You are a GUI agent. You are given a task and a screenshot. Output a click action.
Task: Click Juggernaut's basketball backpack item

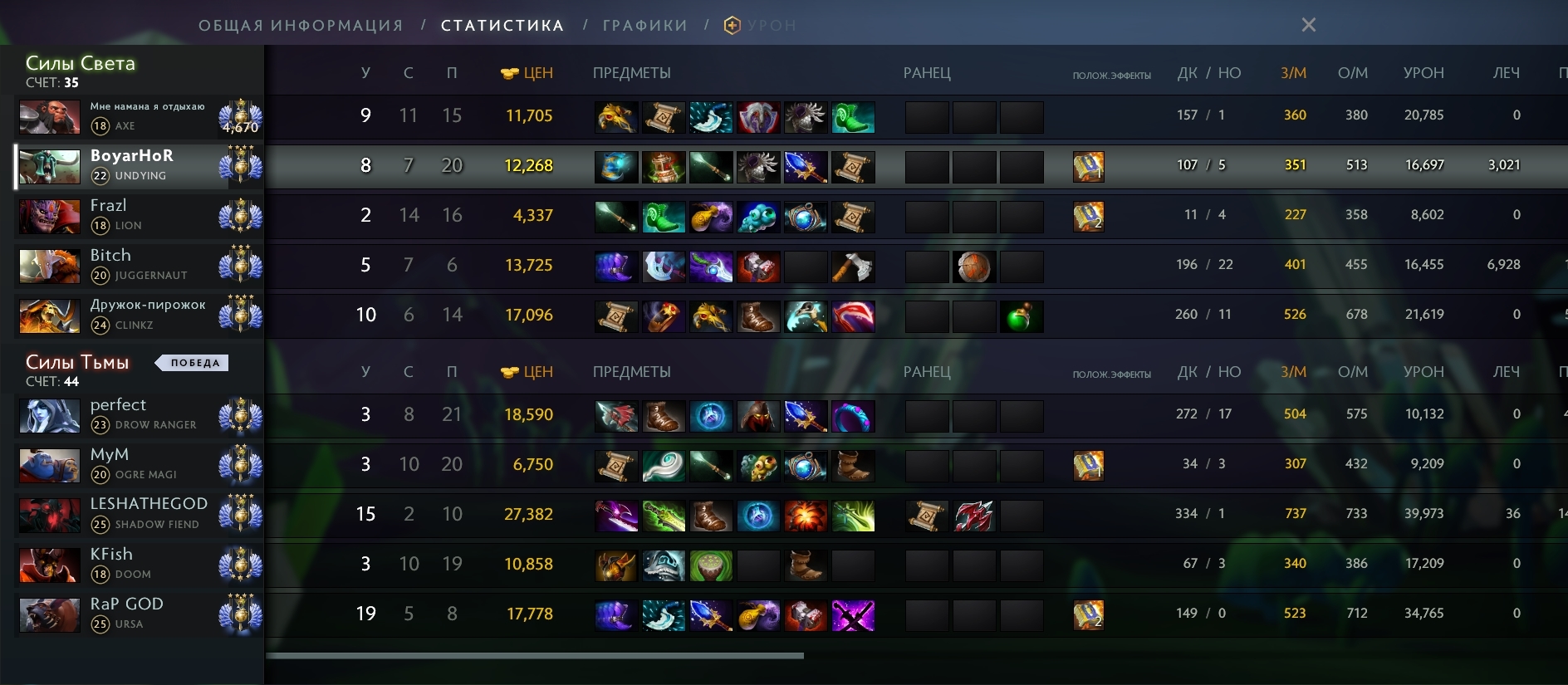pyautogui.click(x=973, y=267)
